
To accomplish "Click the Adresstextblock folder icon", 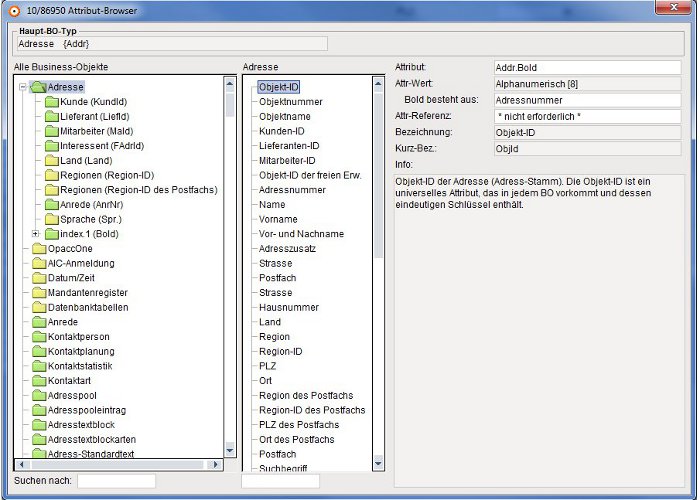I will point(39,425).
